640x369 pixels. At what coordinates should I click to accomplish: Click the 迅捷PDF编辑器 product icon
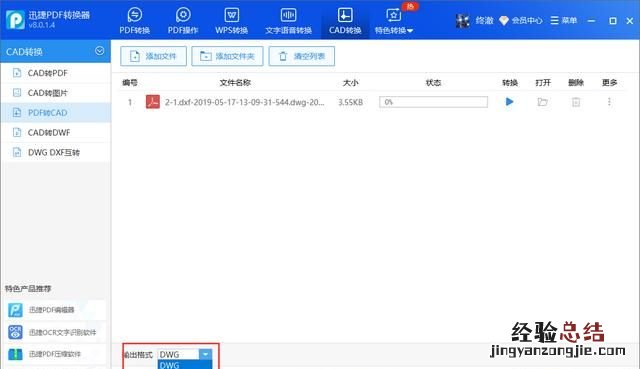(x=16, y=310)
